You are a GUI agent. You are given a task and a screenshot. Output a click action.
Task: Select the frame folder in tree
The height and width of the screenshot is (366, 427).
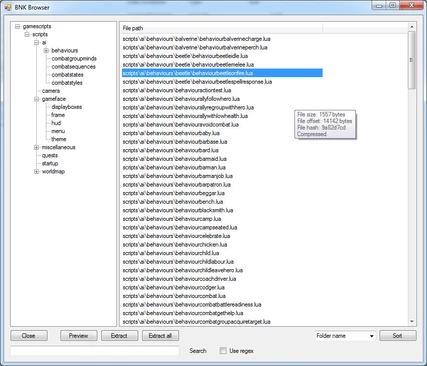(58, 115)
